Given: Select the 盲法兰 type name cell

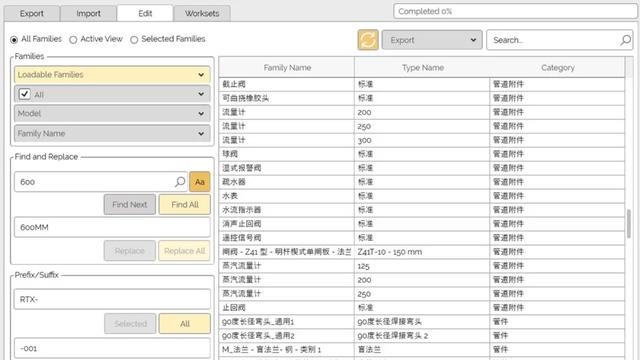Looking at the screenshot, I should pos(422,349).
